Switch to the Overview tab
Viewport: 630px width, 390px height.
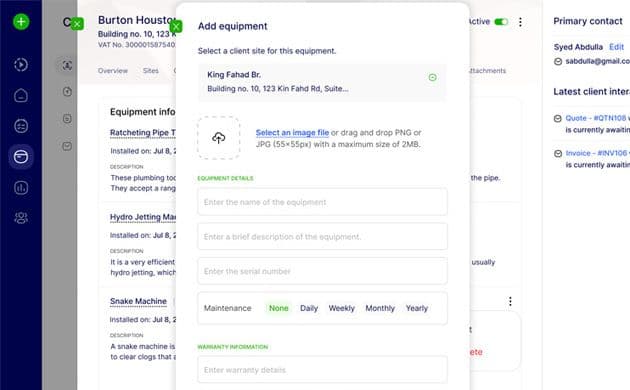113,71
